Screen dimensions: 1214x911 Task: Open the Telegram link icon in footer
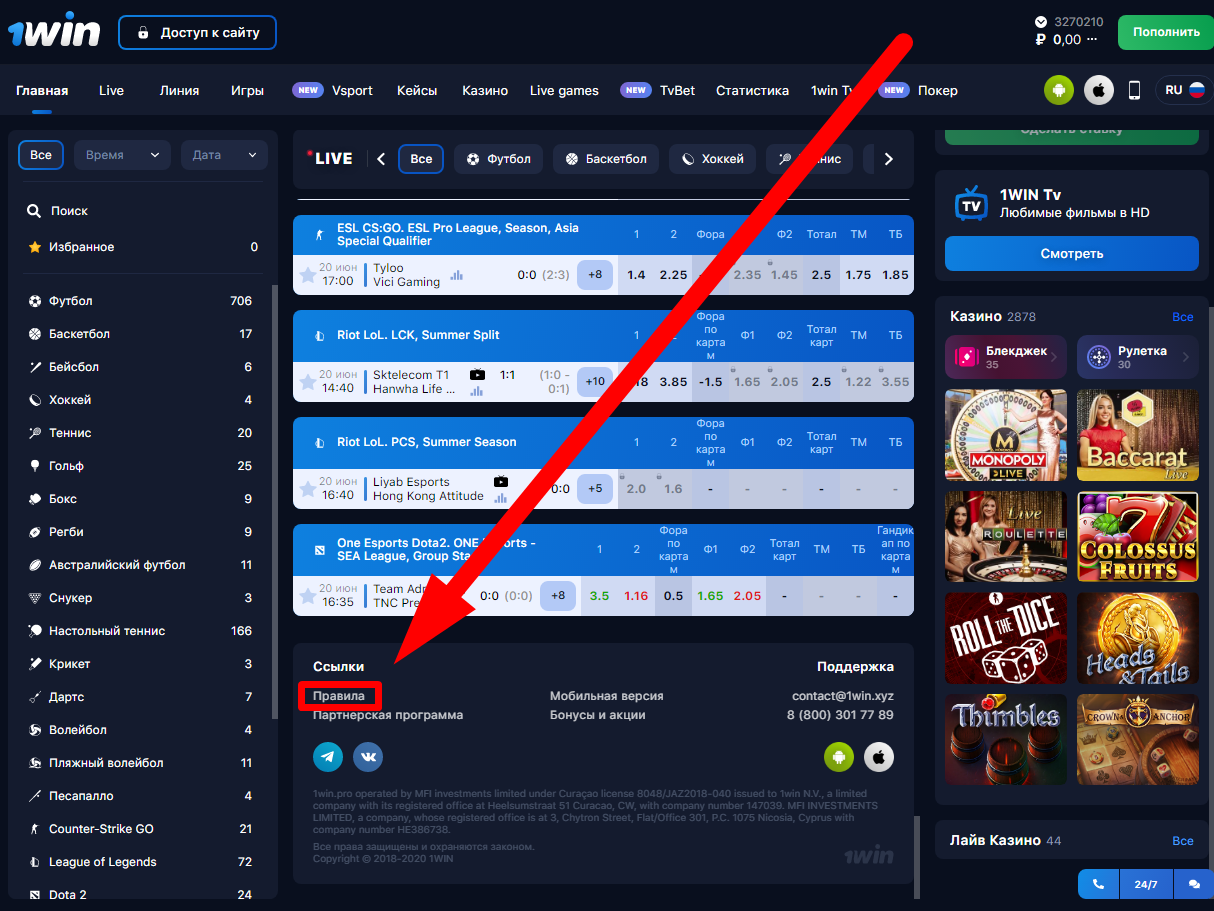328,756
